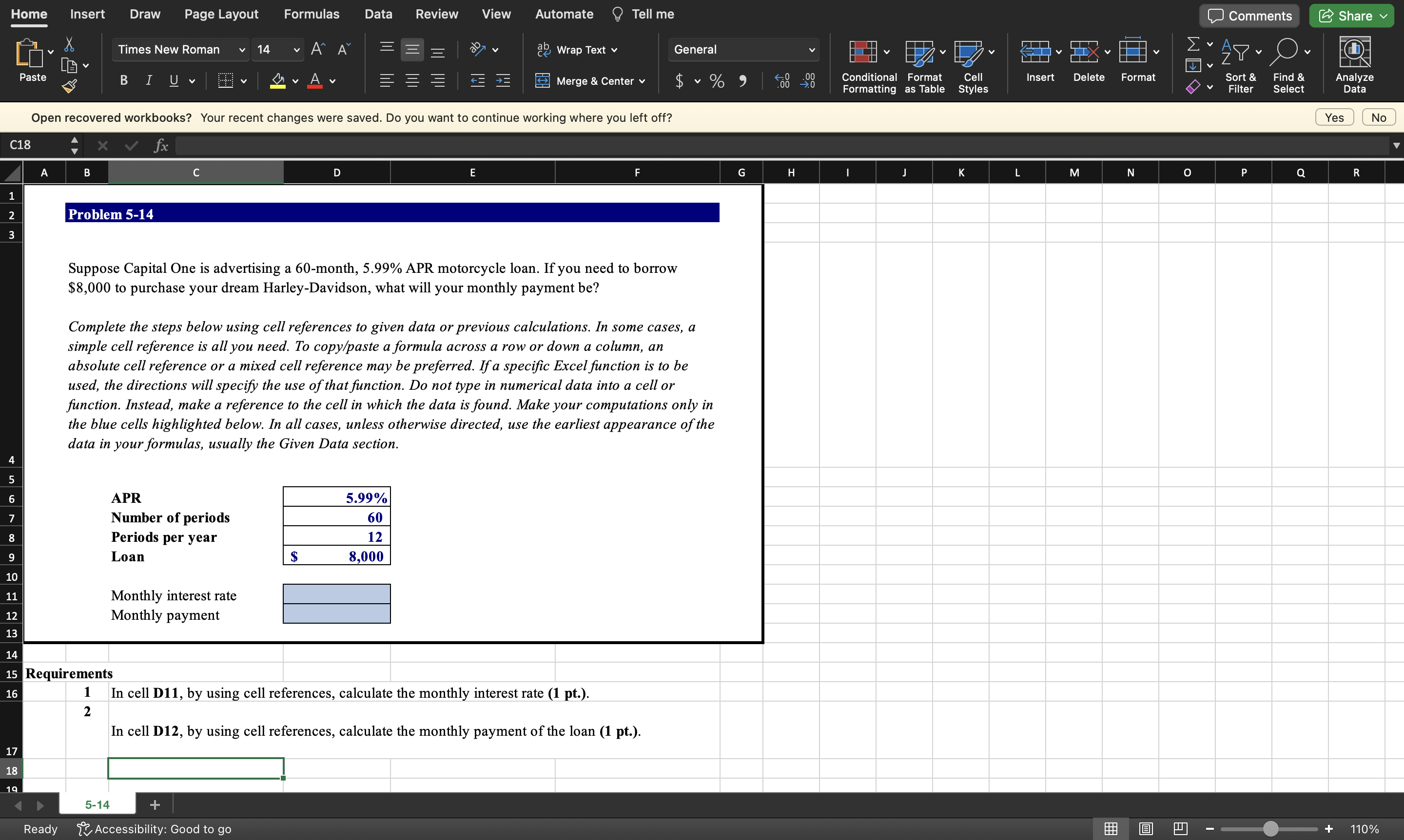1404x840 pixels.
Task: Click the Copy icon
Action: point(69,66)
